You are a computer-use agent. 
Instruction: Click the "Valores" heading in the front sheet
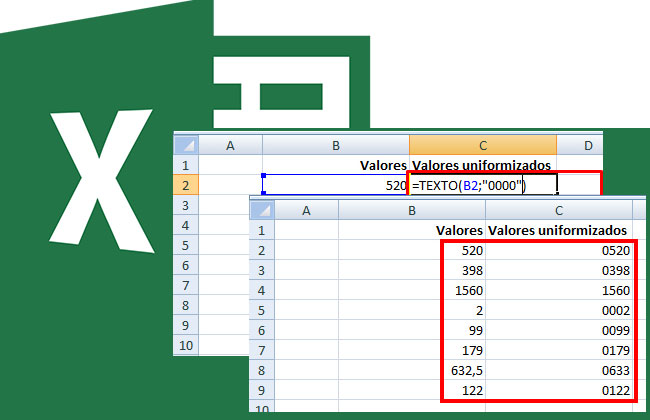tap(459, 231)
